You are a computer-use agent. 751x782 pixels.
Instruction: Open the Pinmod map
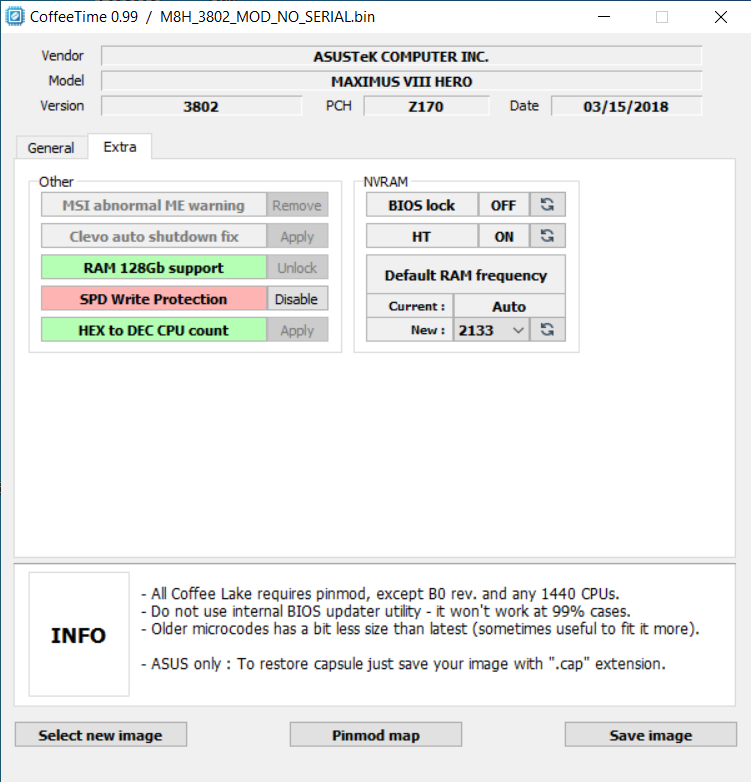[376, 735]
